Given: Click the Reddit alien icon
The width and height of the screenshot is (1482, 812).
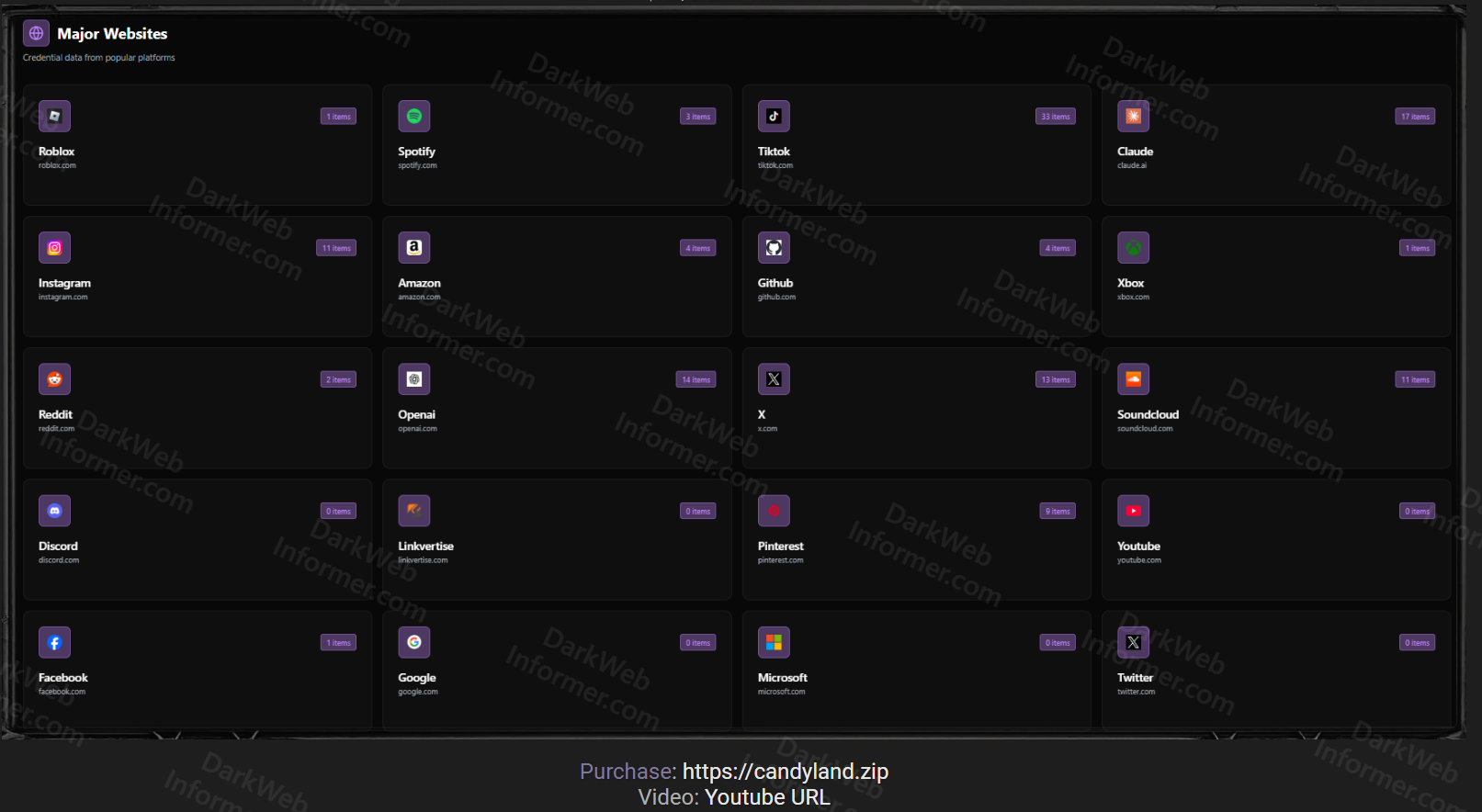Looking at the screenshot, I should coord(54,379).
